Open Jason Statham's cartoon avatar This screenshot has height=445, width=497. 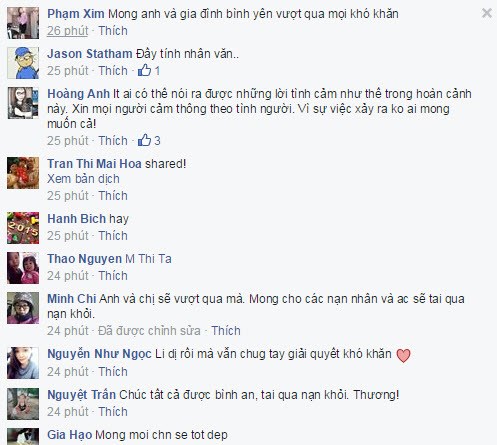point(23,63)
